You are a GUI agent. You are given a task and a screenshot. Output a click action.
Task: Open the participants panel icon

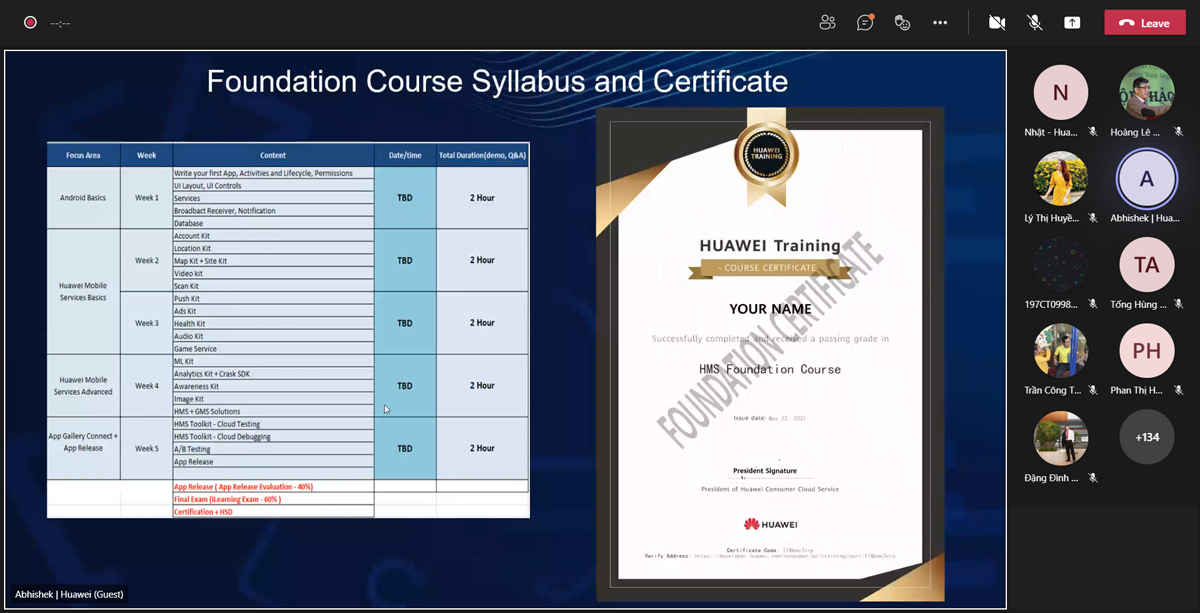click(827, 22)
